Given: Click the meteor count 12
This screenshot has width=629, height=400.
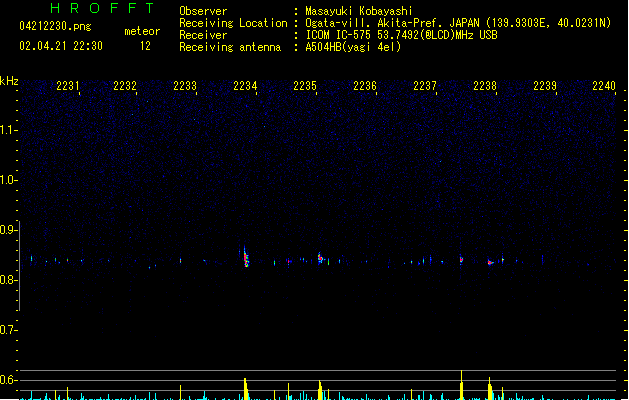Looking at the screenshot, I should click(x=145, y=46).
